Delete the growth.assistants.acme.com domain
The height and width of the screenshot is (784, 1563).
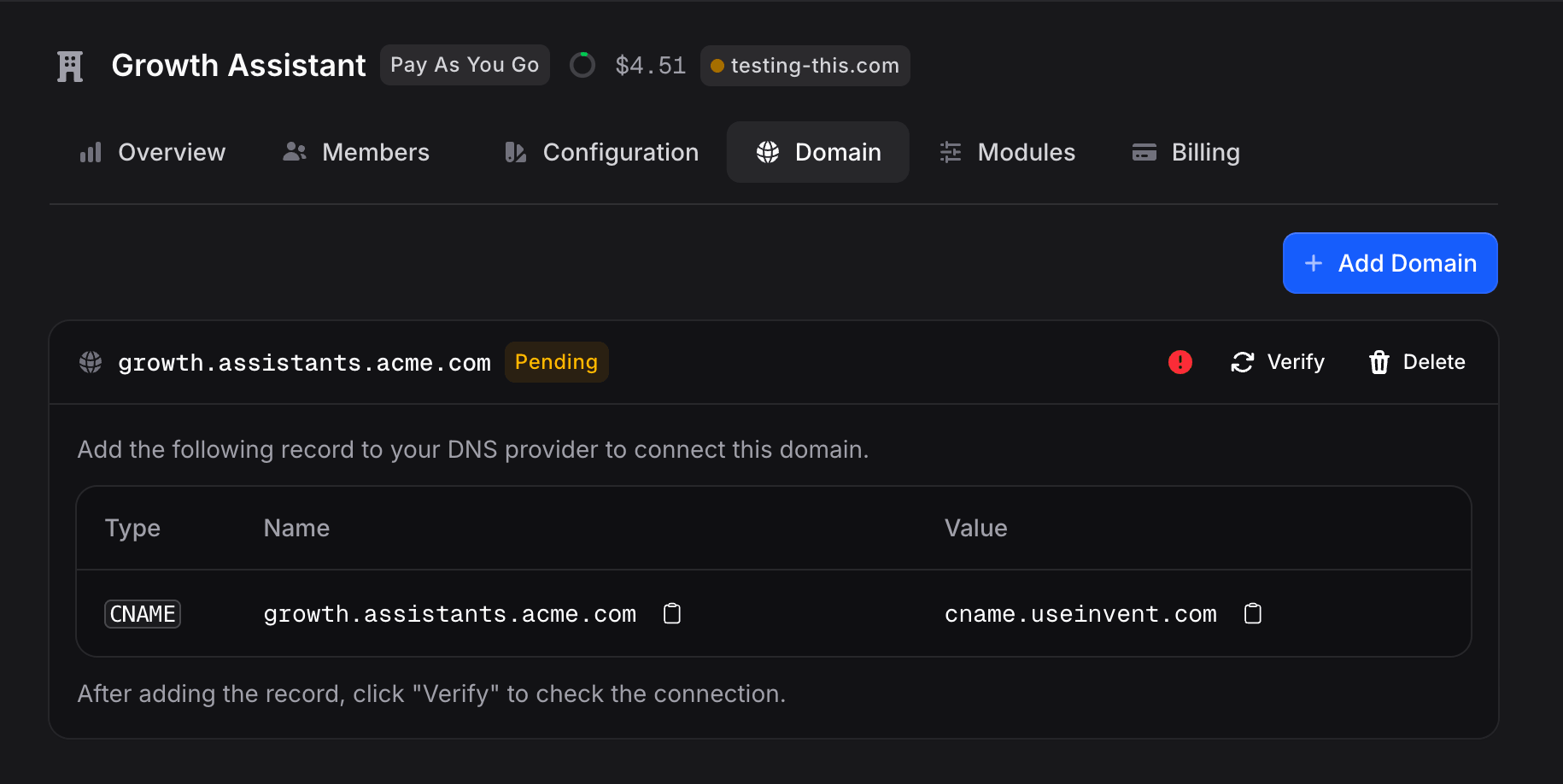(1416, 362)
